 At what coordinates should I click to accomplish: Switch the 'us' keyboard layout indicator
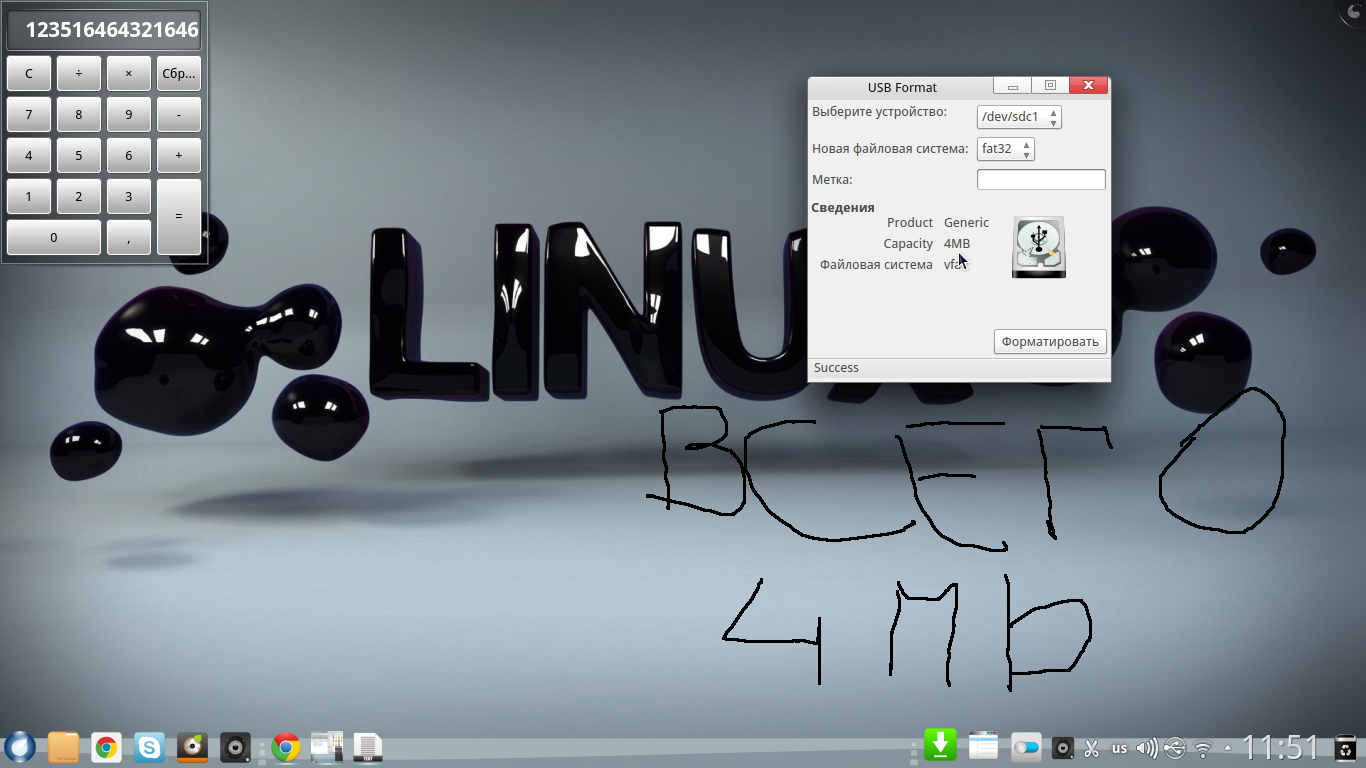(x=1119, y=747)
